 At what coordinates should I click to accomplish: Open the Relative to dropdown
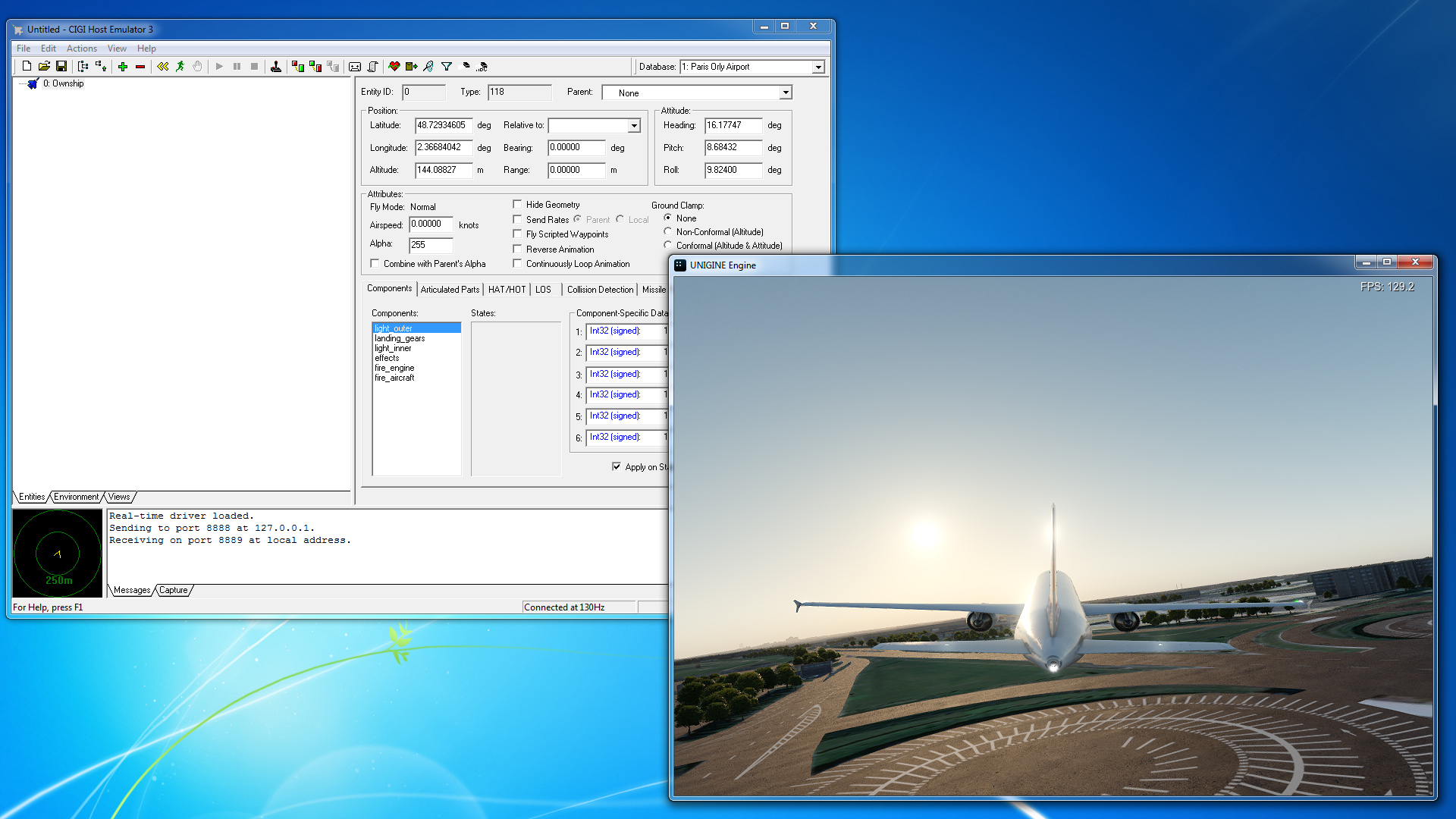[634, 126]
